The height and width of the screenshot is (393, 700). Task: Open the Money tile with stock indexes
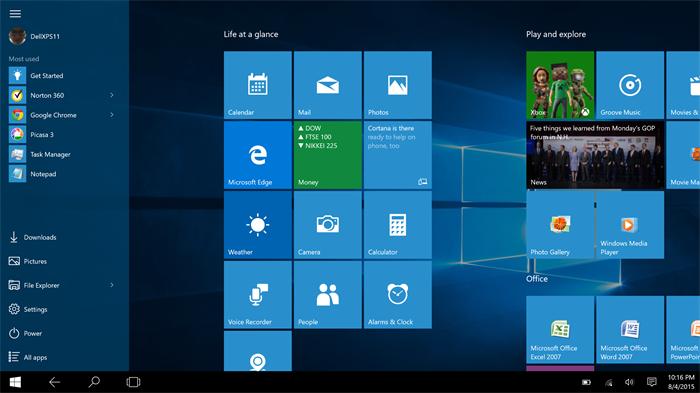(x=328, y=155)
